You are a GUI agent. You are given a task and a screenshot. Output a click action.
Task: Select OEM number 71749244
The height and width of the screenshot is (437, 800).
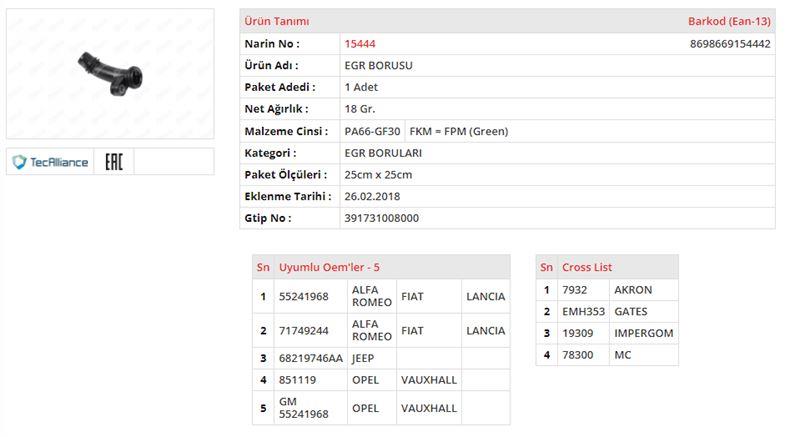[304, 330]
